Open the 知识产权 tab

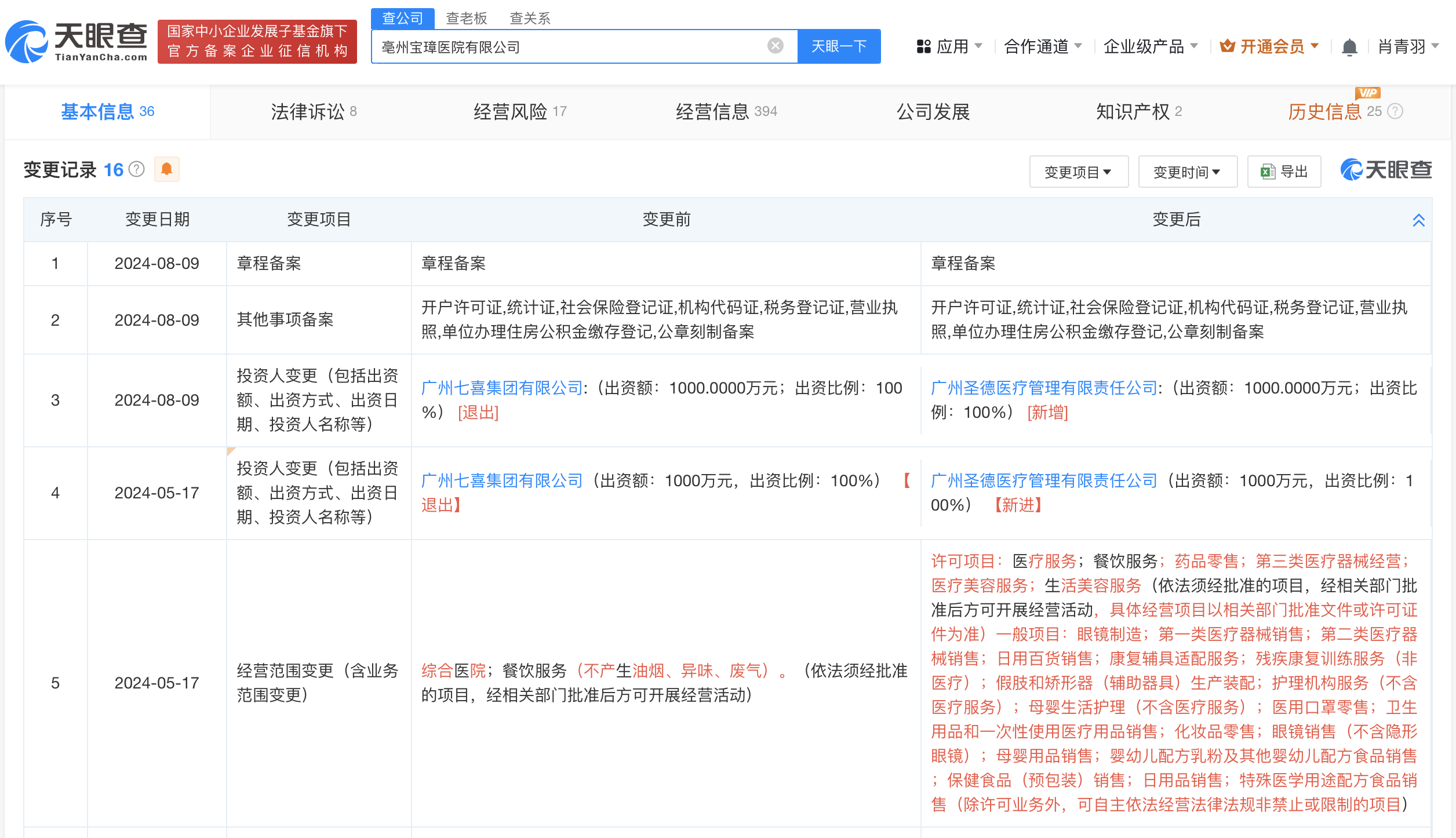1139,111
